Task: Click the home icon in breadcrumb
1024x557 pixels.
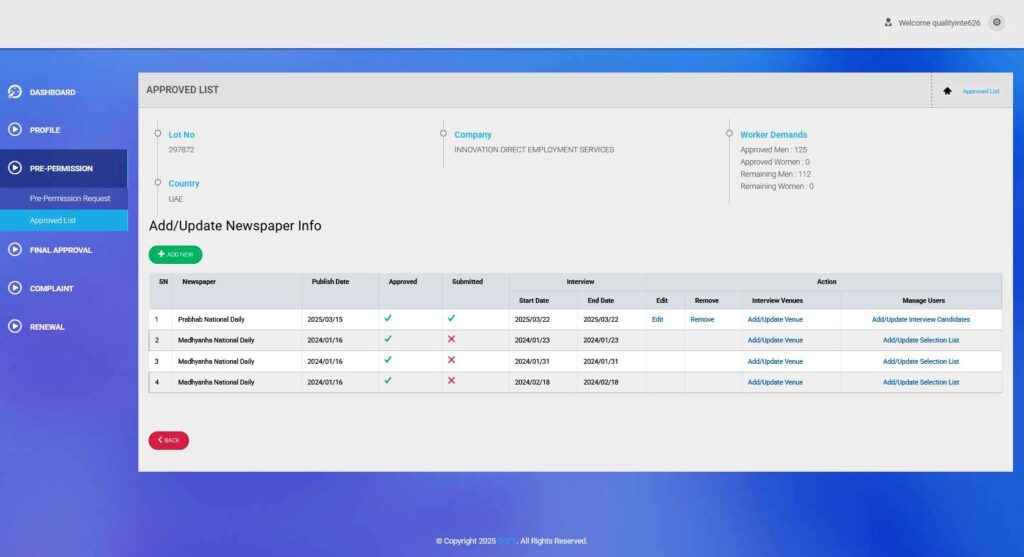Action: tap(947, 91)
